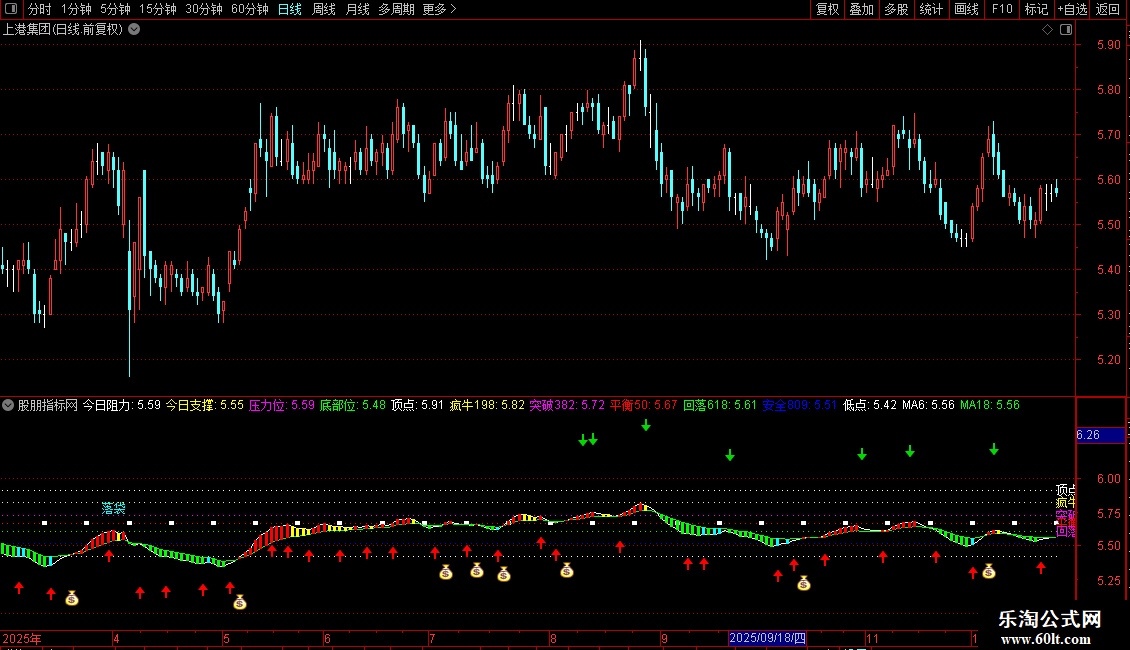Switch to the 月线 monthly tab
Screen dimensions: 1130x650
click(357, 9)
